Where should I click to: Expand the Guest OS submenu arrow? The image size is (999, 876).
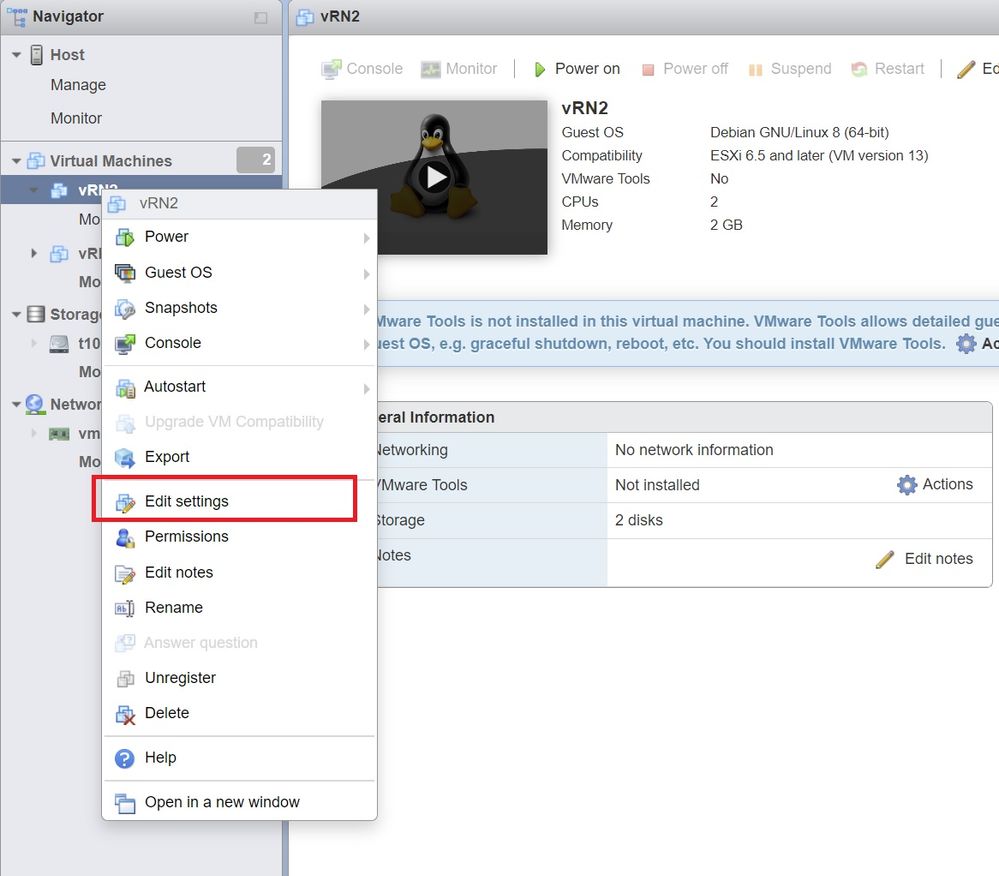tap(366, 273)
